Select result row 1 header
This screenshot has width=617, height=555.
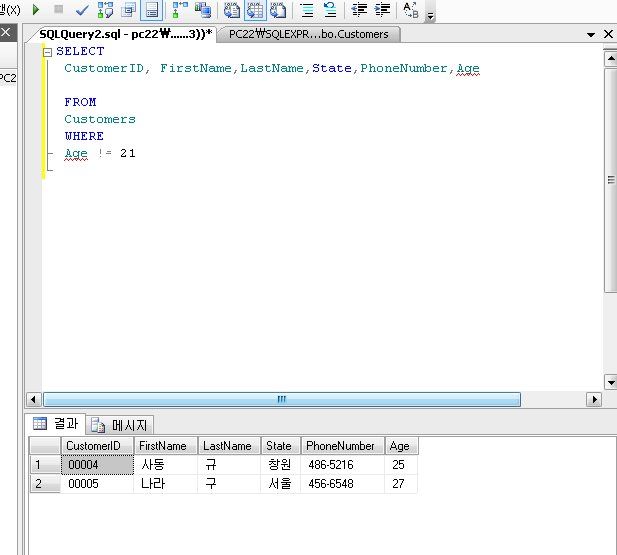click(x=45, y=465)
